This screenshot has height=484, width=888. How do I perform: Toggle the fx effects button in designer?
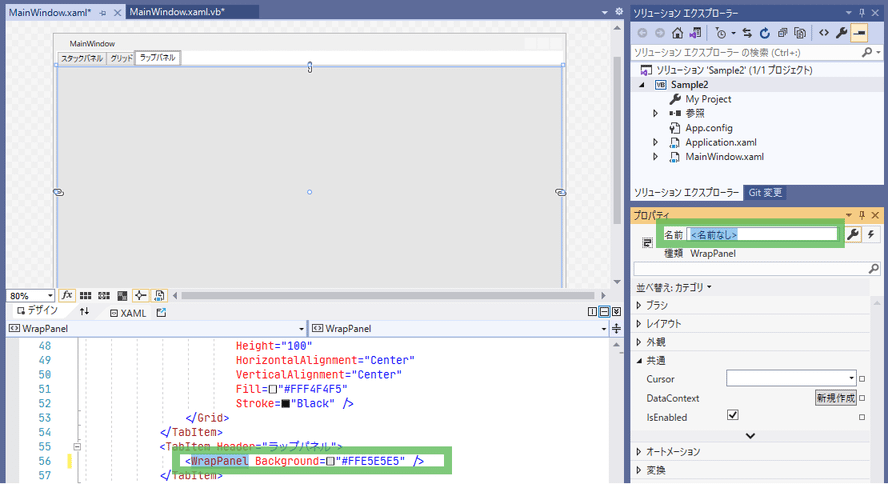(67, 295)
